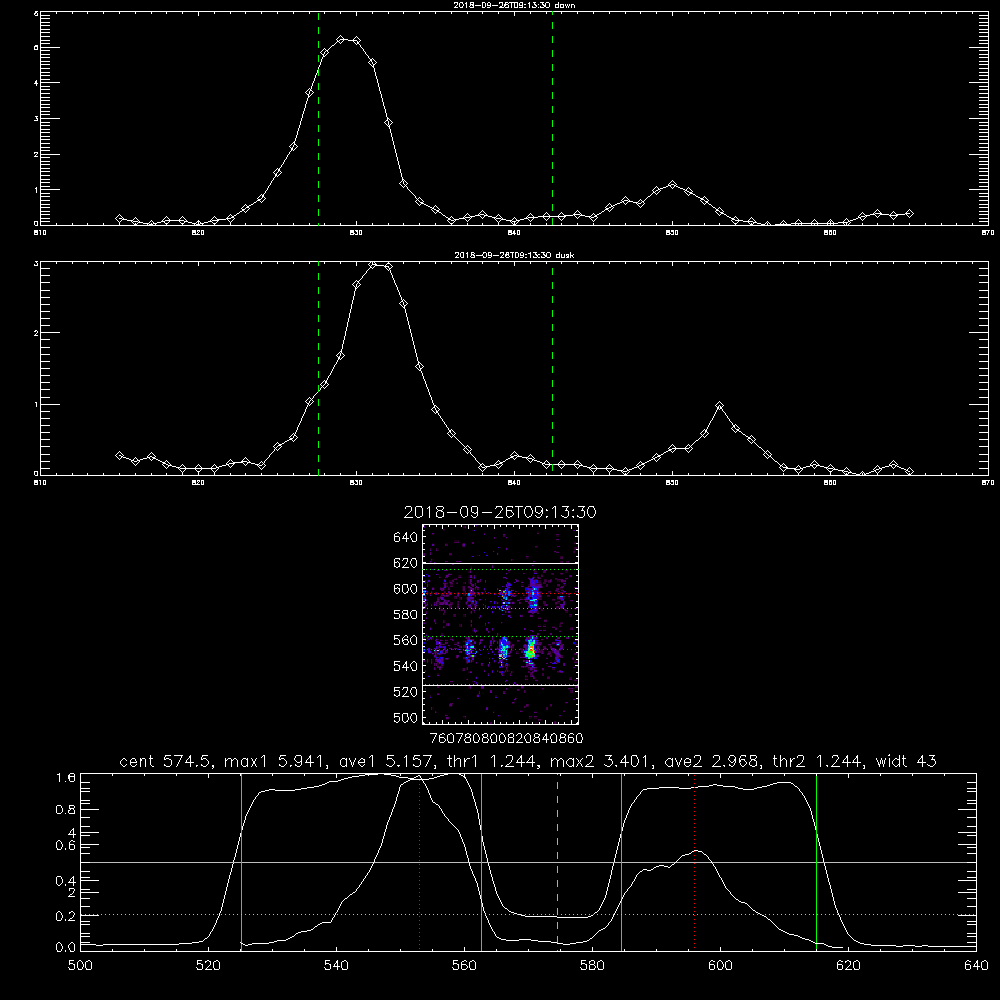Click the '0.0' y-axis label of the bottom plot
The height and width of the screenshot is (1000, 1000).
pyautogui.click(x=66, y=947)
